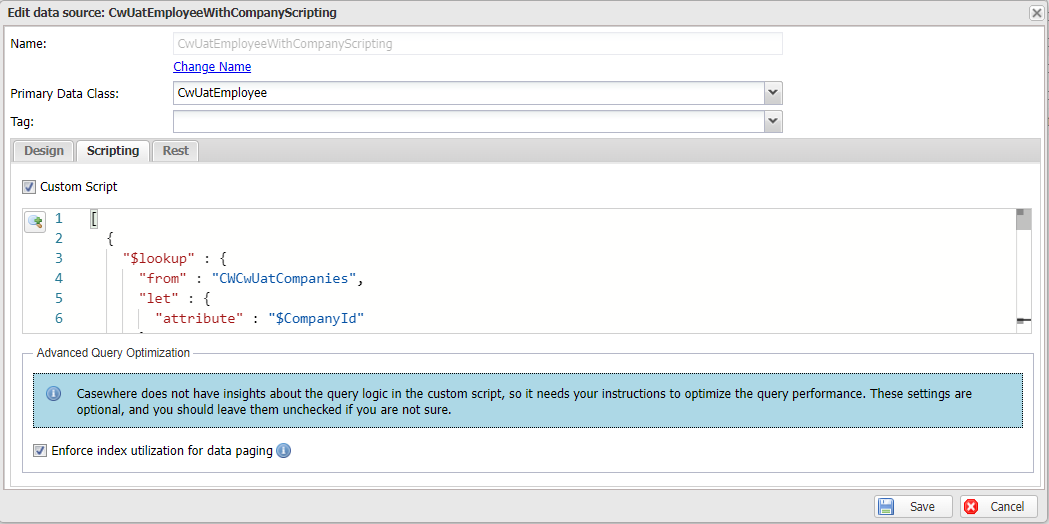Close the Edit data source dialog

1037,13
